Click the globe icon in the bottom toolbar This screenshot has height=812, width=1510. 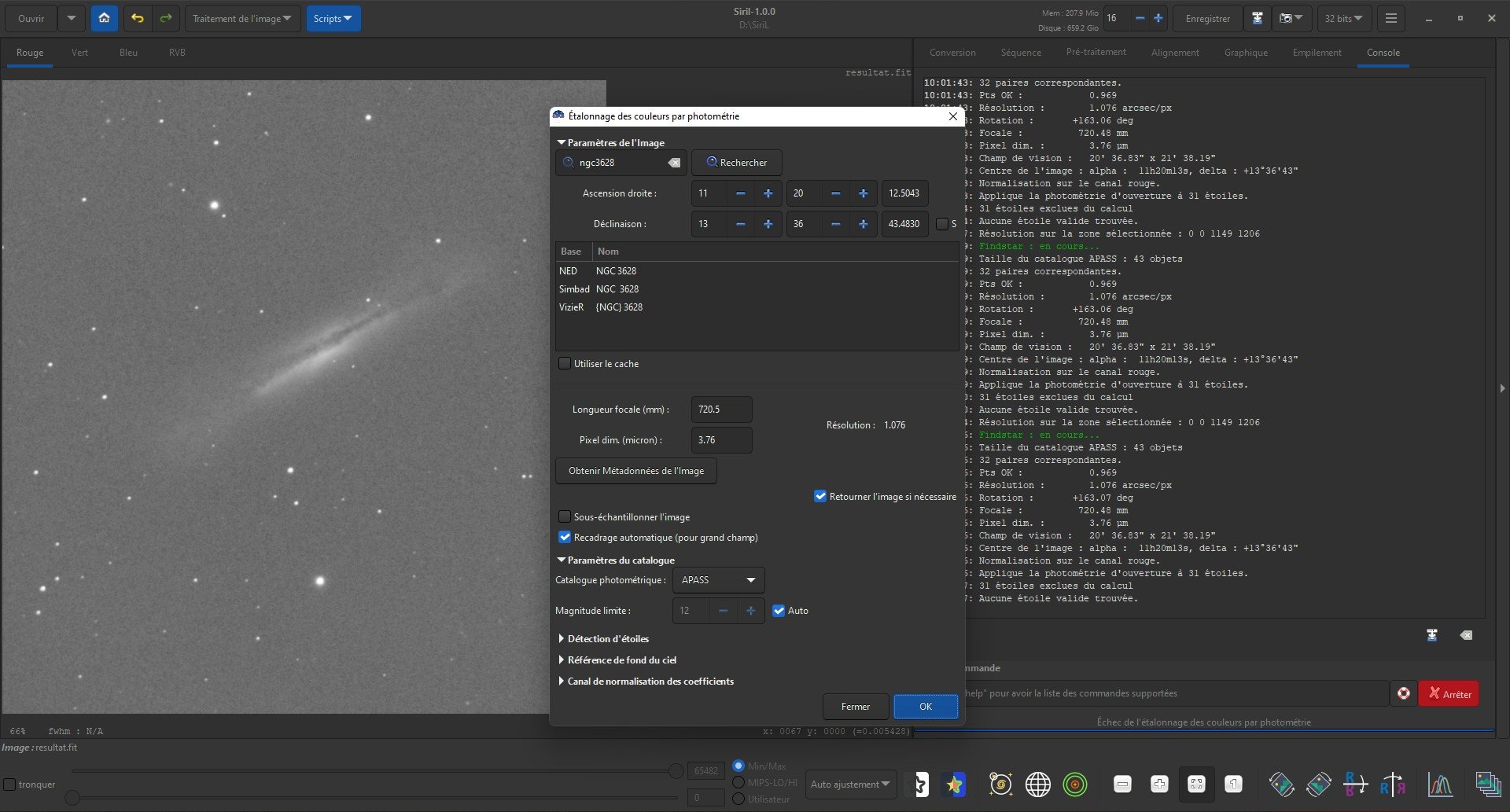(1038, 784)
